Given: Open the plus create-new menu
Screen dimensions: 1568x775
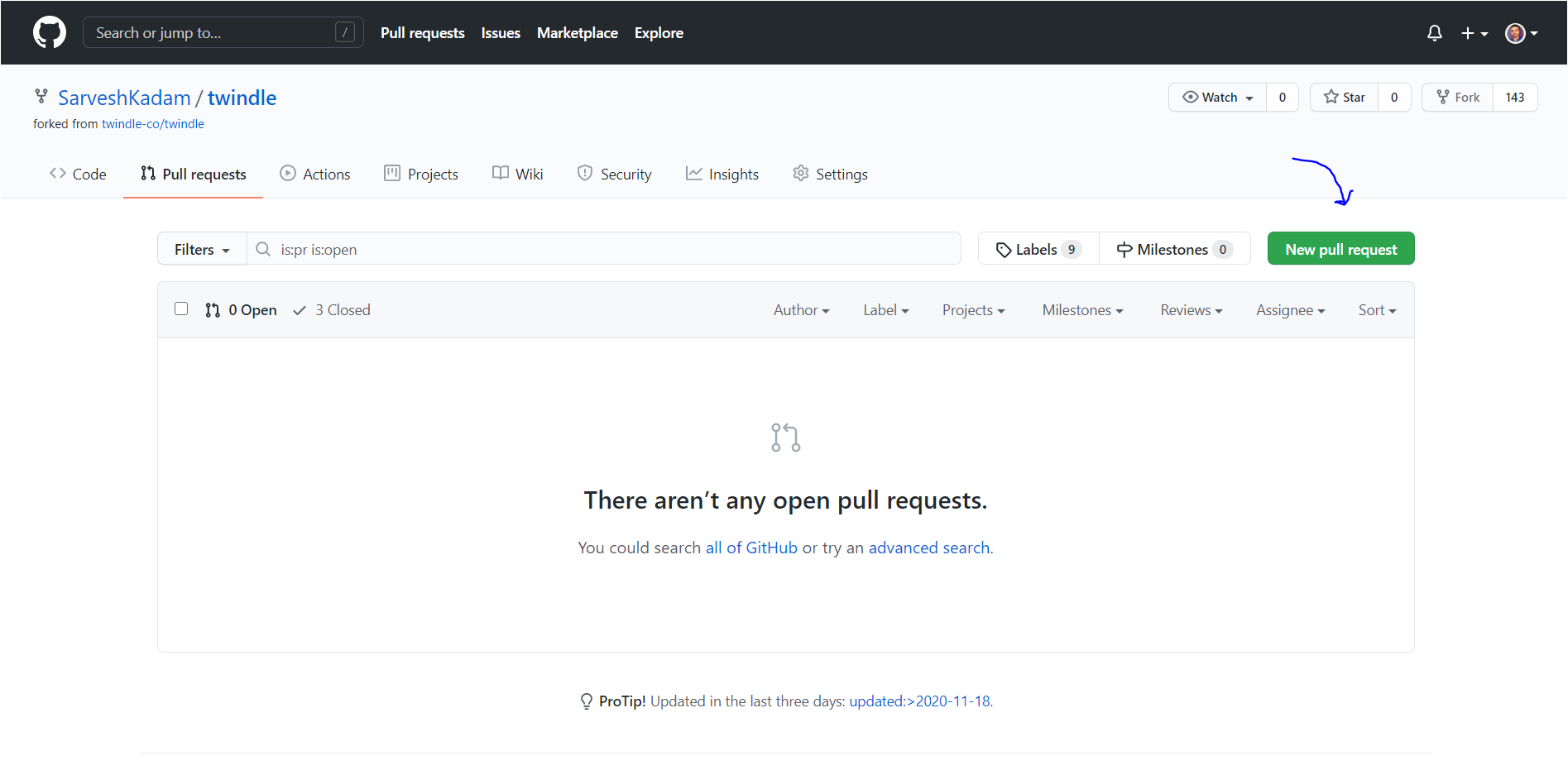Looking at the screenshot, I should click(x=1474, y=33).
